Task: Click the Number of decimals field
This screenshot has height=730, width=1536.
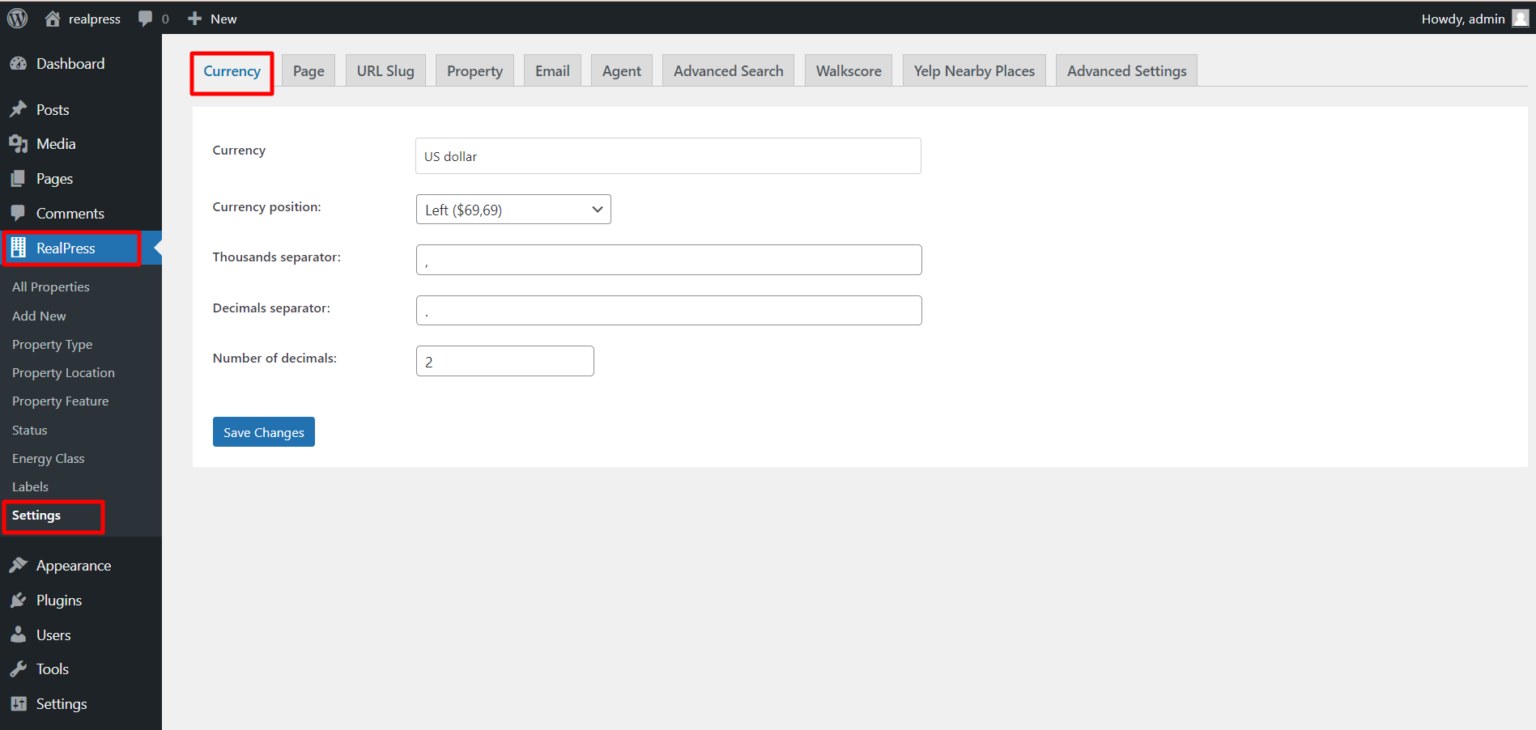Action: pos(505,360)
